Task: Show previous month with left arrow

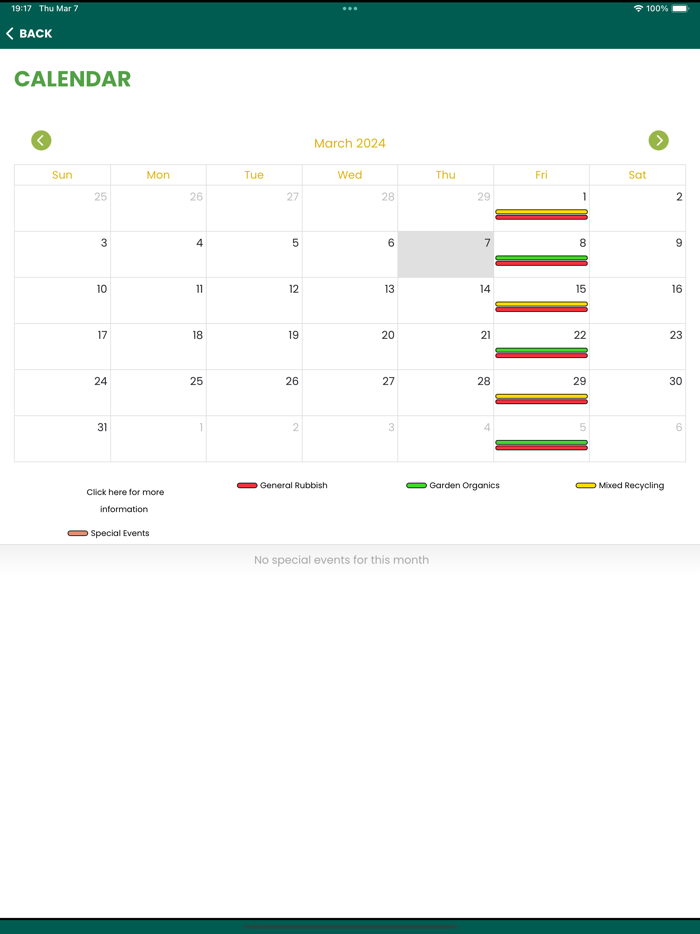Action: click(41, 141)
